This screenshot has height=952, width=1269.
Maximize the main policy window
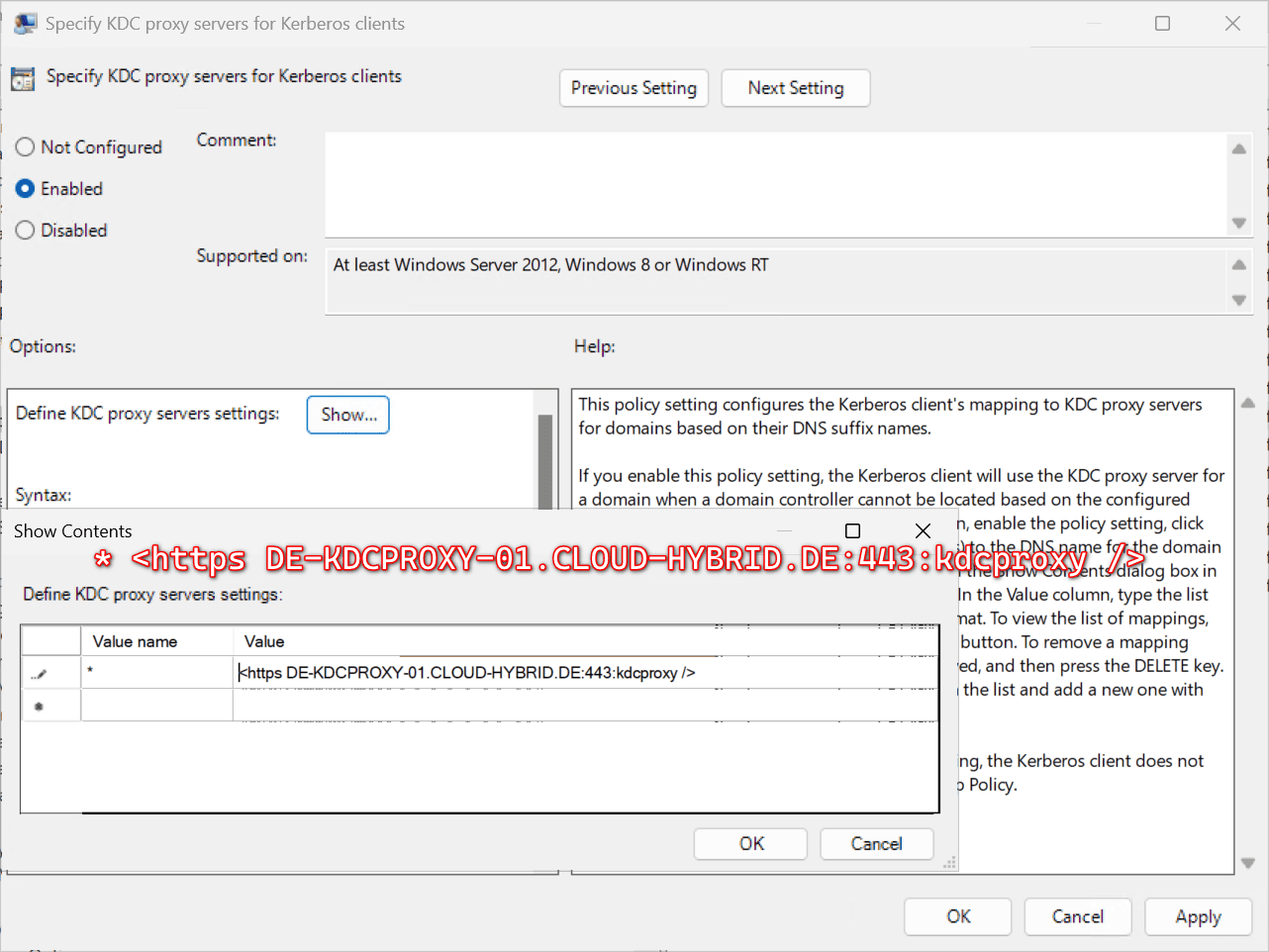(x=1162, y=24)
